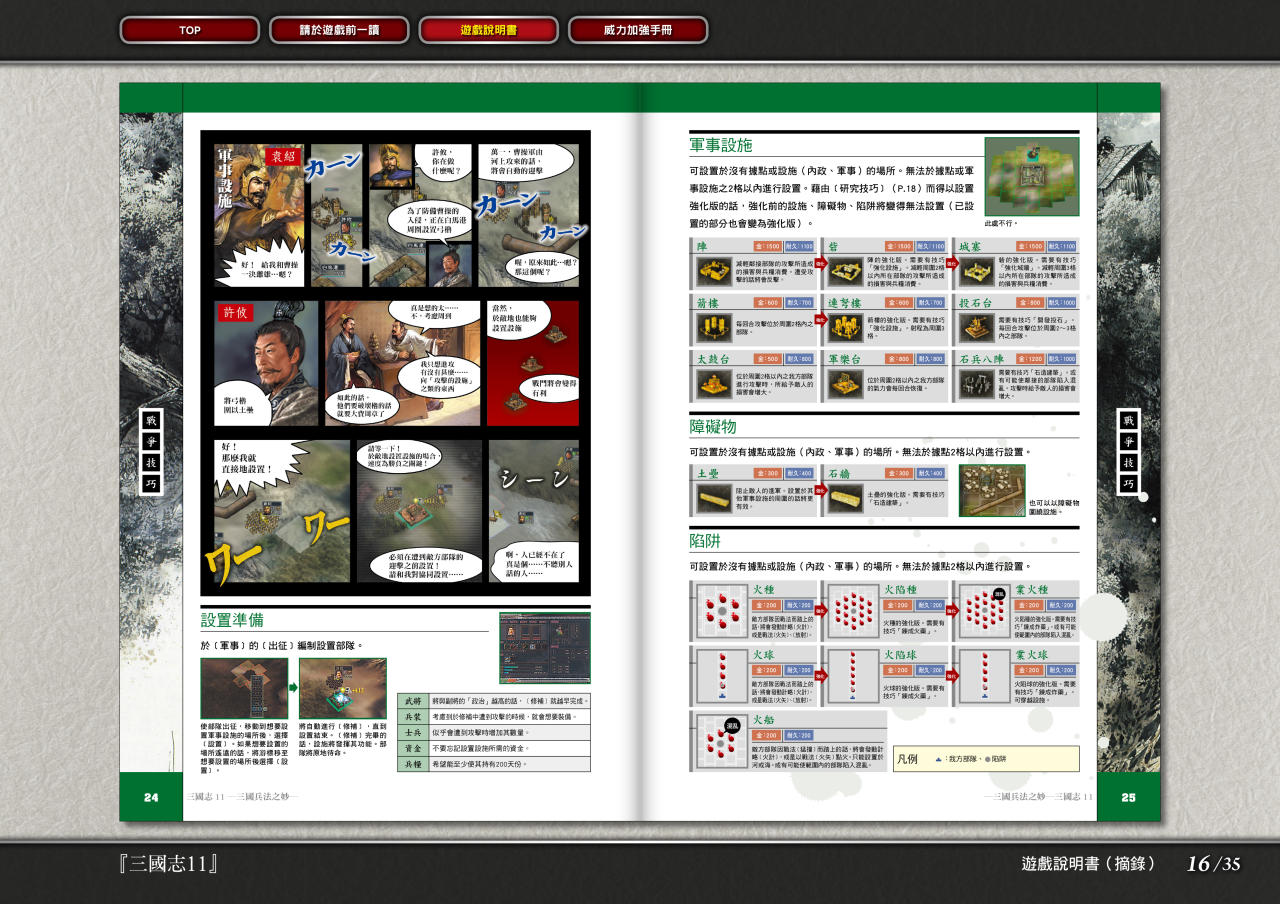Click the 城塞 facility icon
Image resolution: width=1280 pixels, height=904 pixels.
[976, 270]
